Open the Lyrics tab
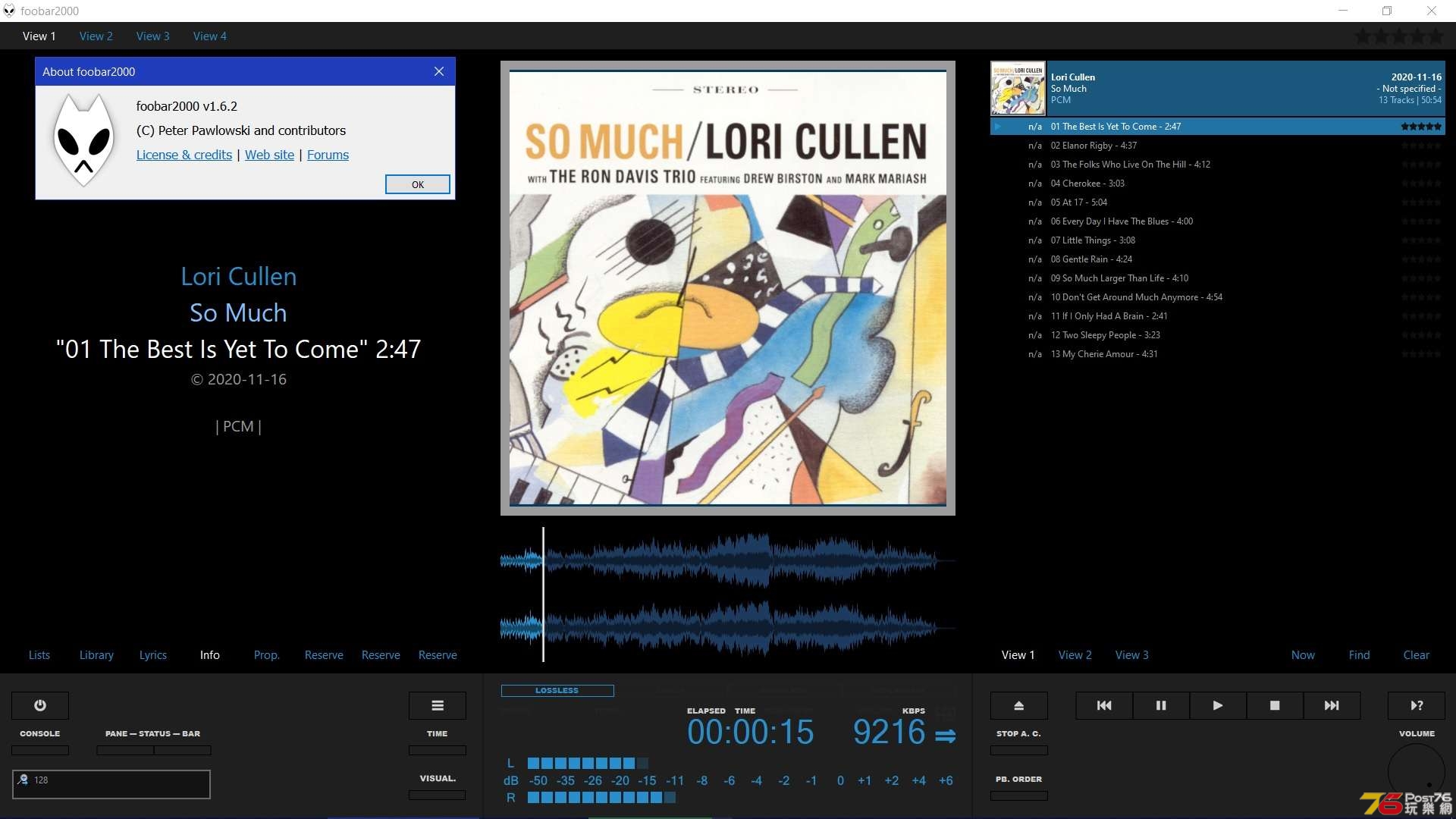The height and width of the screenshot is (819, 1456). click(x=153, y=654)
